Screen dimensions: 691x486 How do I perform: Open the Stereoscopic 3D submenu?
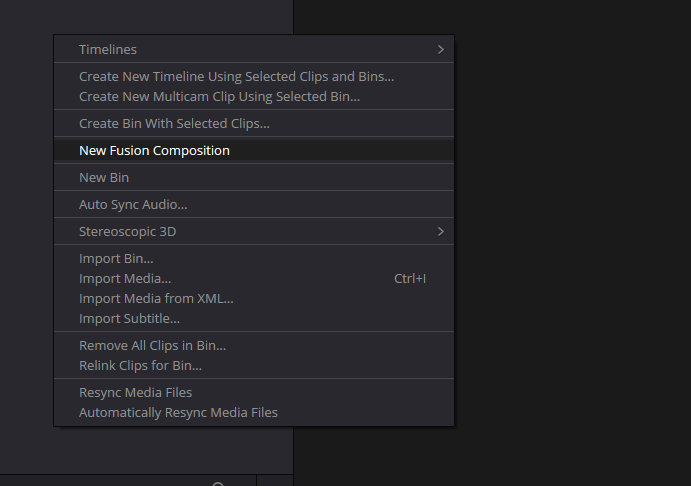[x=128, y=232]
